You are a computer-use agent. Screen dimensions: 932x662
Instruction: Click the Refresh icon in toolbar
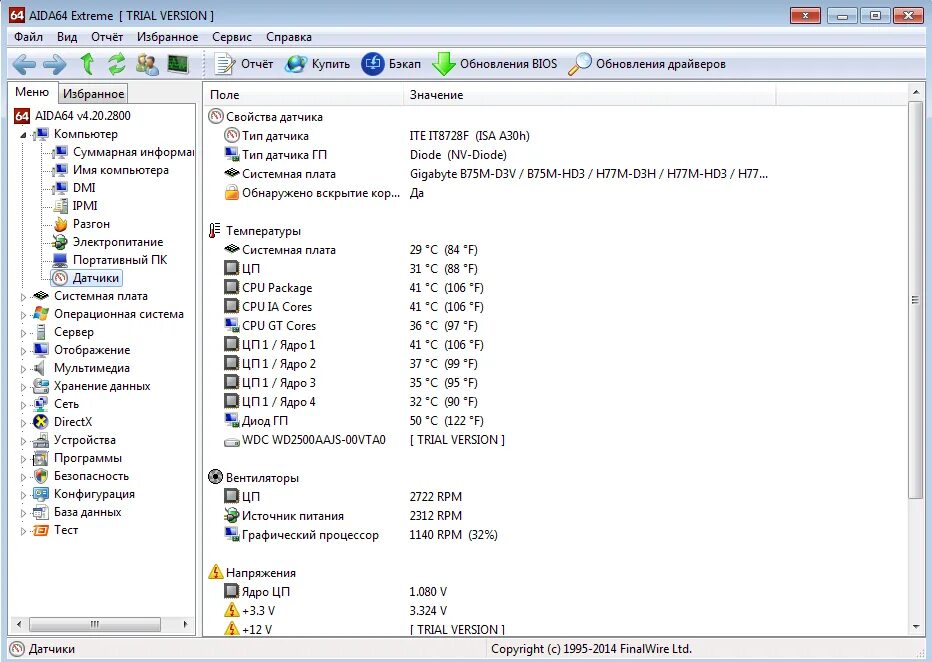pyautogui.click(x=116, y=64)
